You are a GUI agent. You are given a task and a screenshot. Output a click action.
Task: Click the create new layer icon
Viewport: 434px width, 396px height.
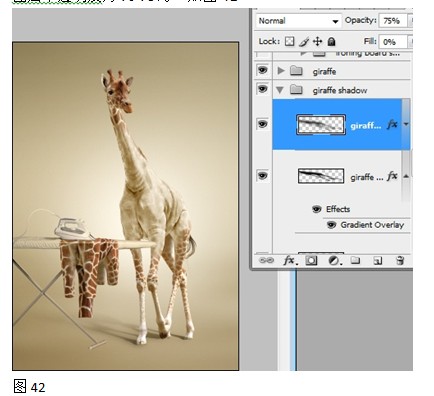[x=378, y=261]
